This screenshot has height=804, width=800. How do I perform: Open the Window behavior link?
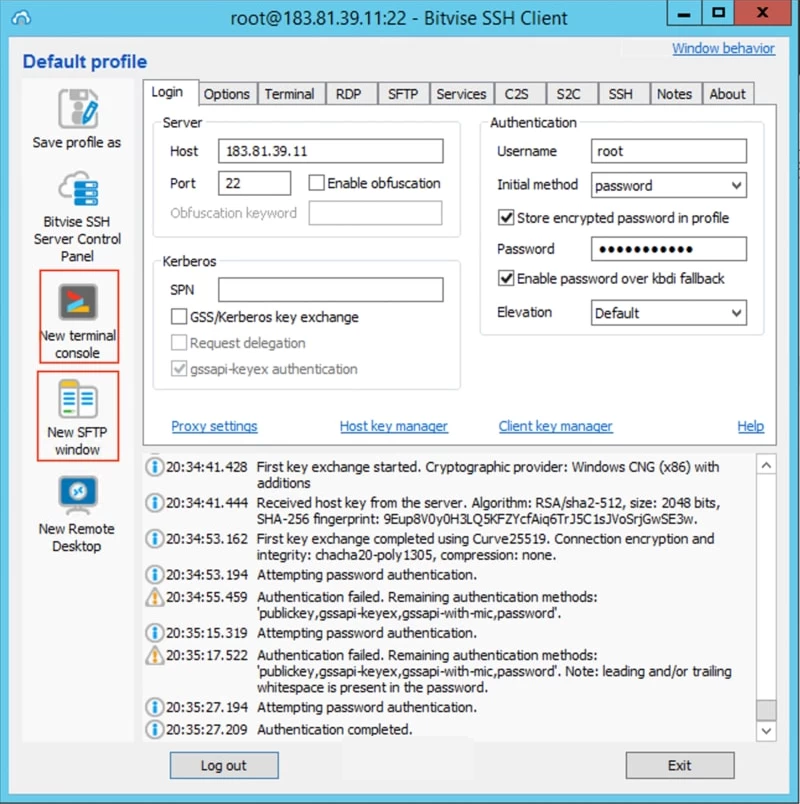(x=724, y=48)
